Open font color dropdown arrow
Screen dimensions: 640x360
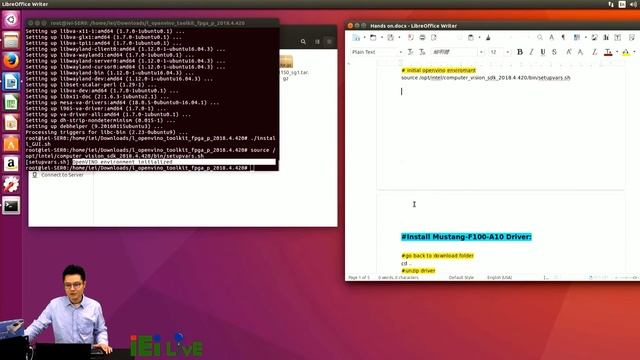(x=617, y=52)
